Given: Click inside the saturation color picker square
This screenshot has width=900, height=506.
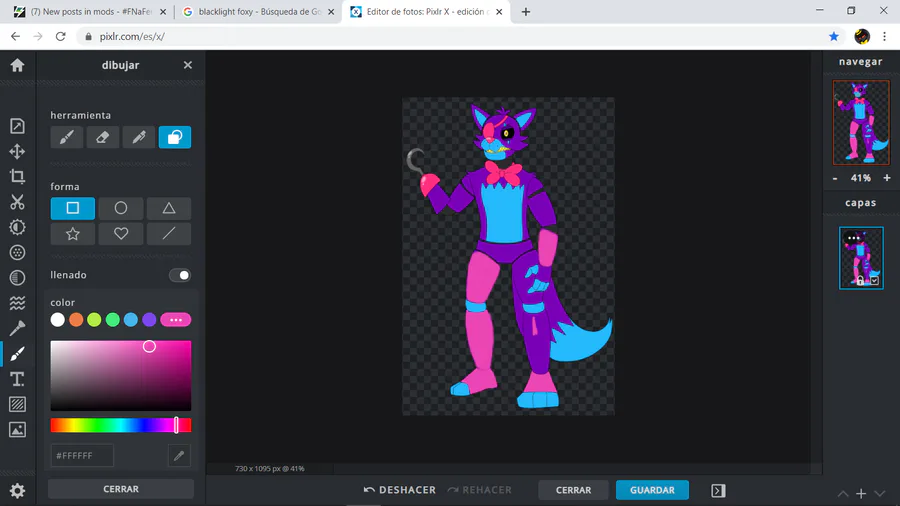Looking at the screenshot, I should (121, 376).
